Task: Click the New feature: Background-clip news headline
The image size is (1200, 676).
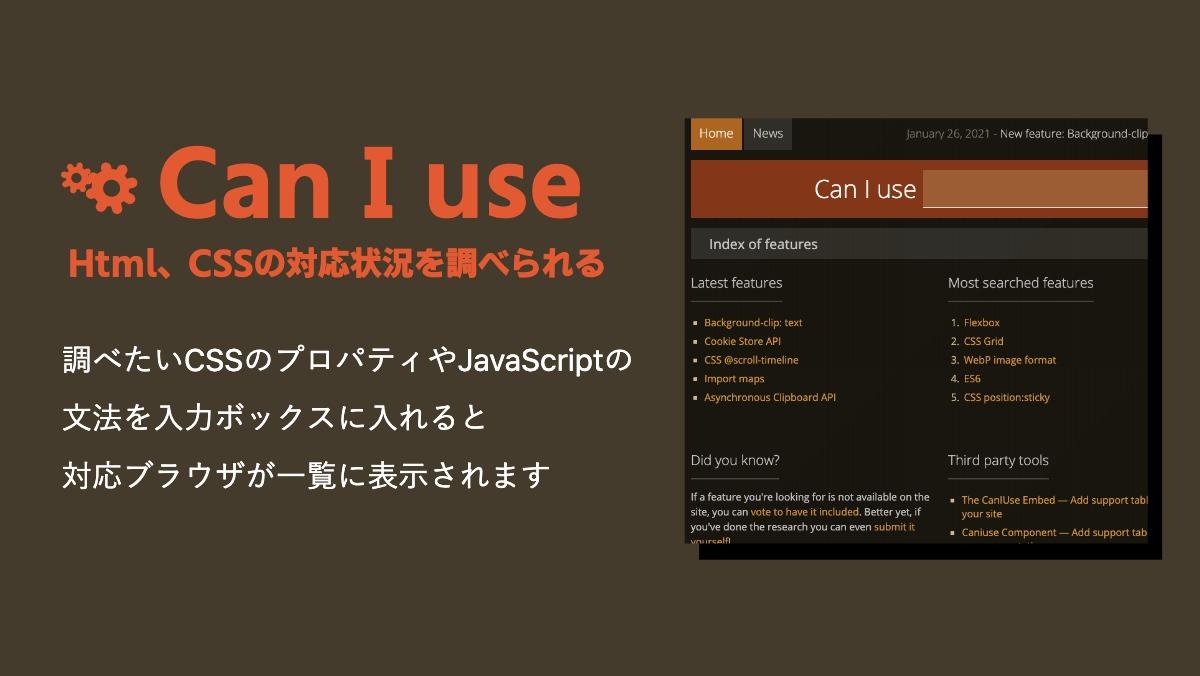Action: coord(1074,134)
